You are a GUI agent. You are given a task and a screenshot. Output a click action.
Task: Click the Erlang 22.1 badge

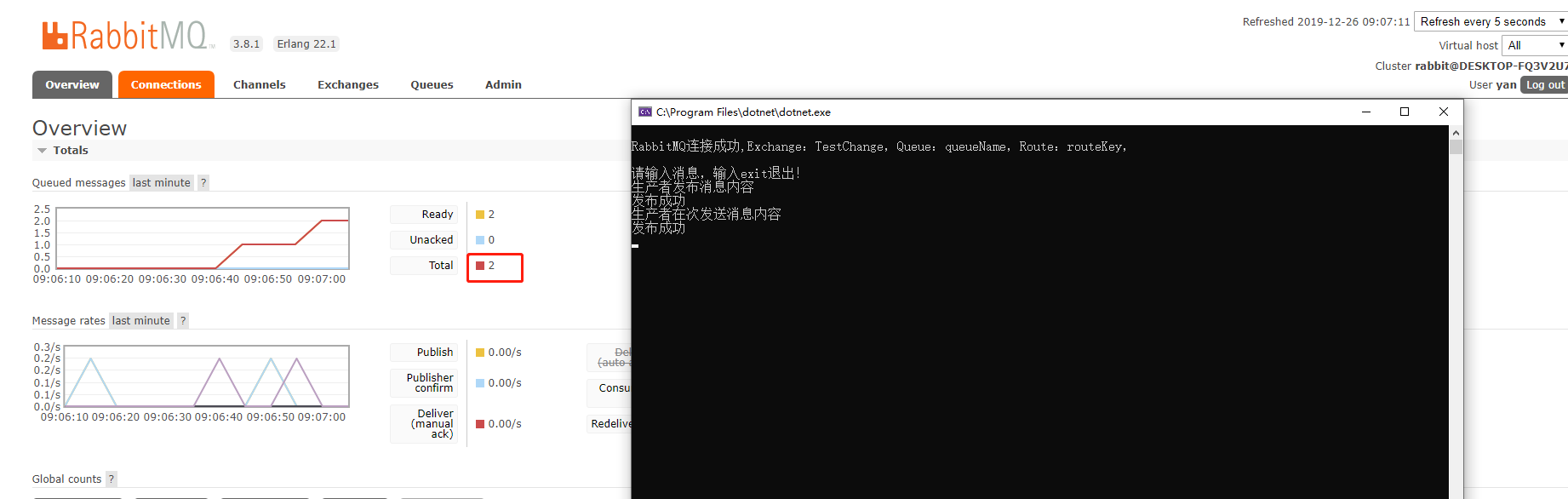306,43
